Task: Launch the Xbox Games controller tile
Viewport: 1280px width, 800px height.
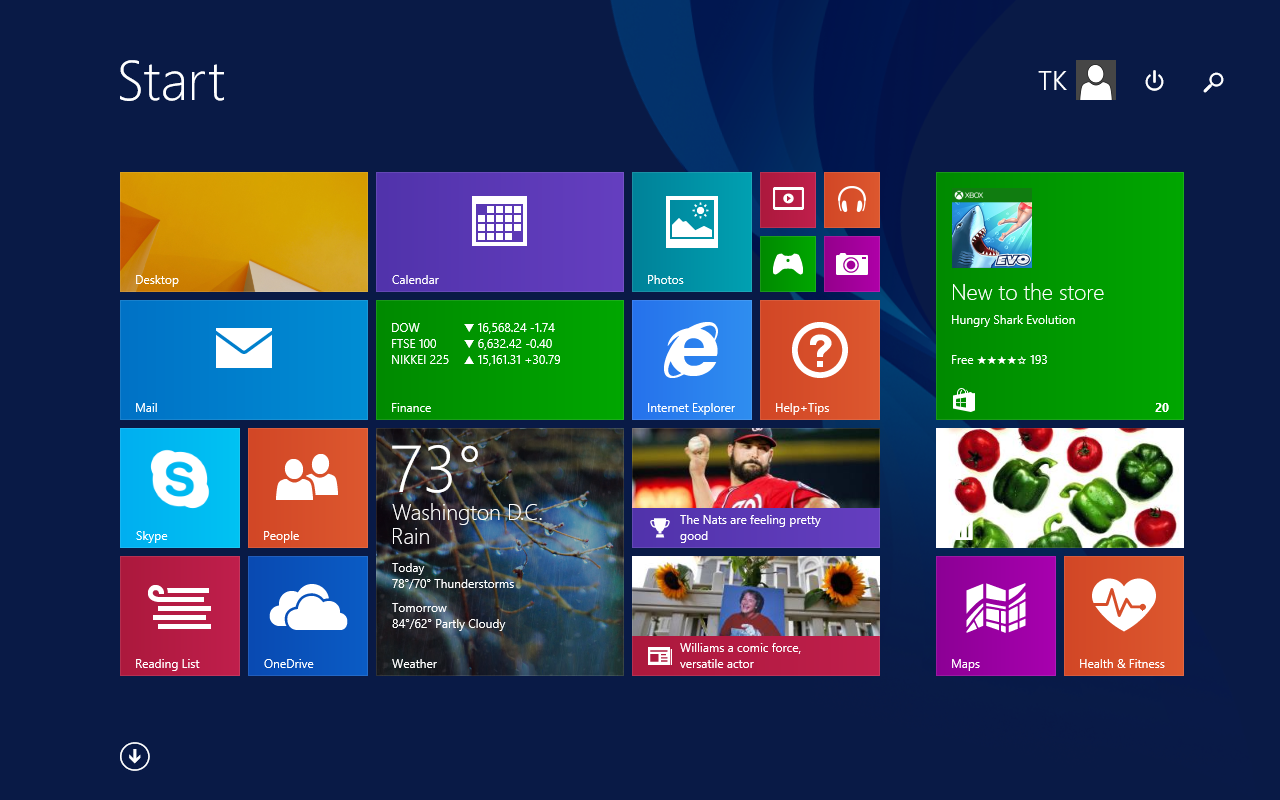Action: click(788, 264)
